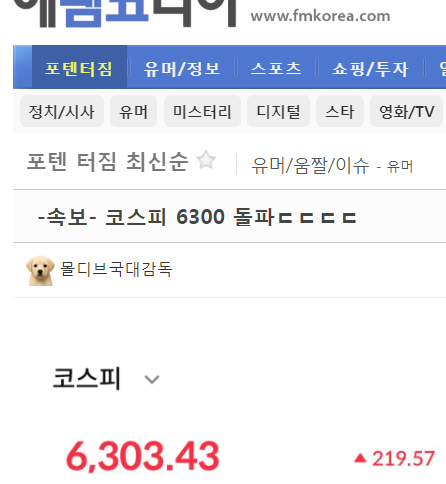
Task: Expand the 코스피 chevron dropdown
Action: coord(152,379)
